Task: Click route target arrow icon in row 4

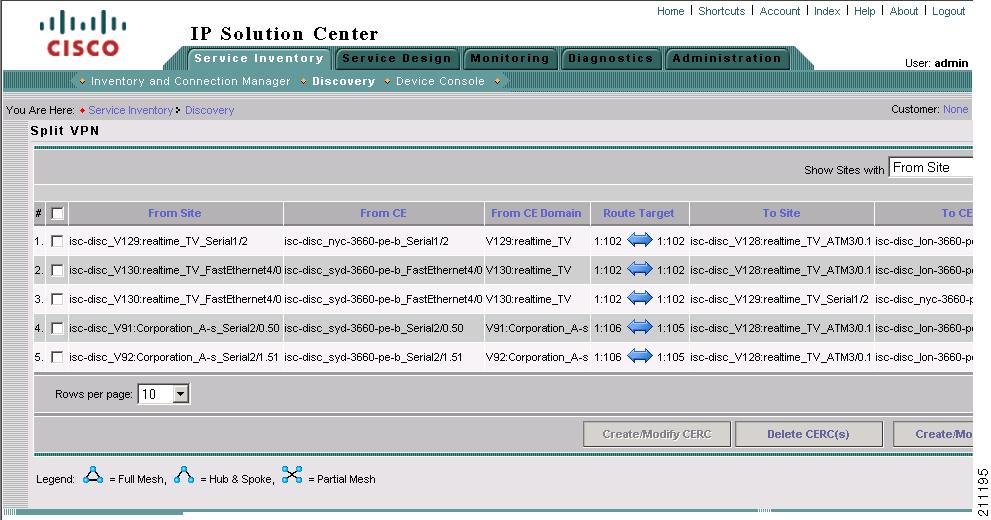Action: pos(640,328)
